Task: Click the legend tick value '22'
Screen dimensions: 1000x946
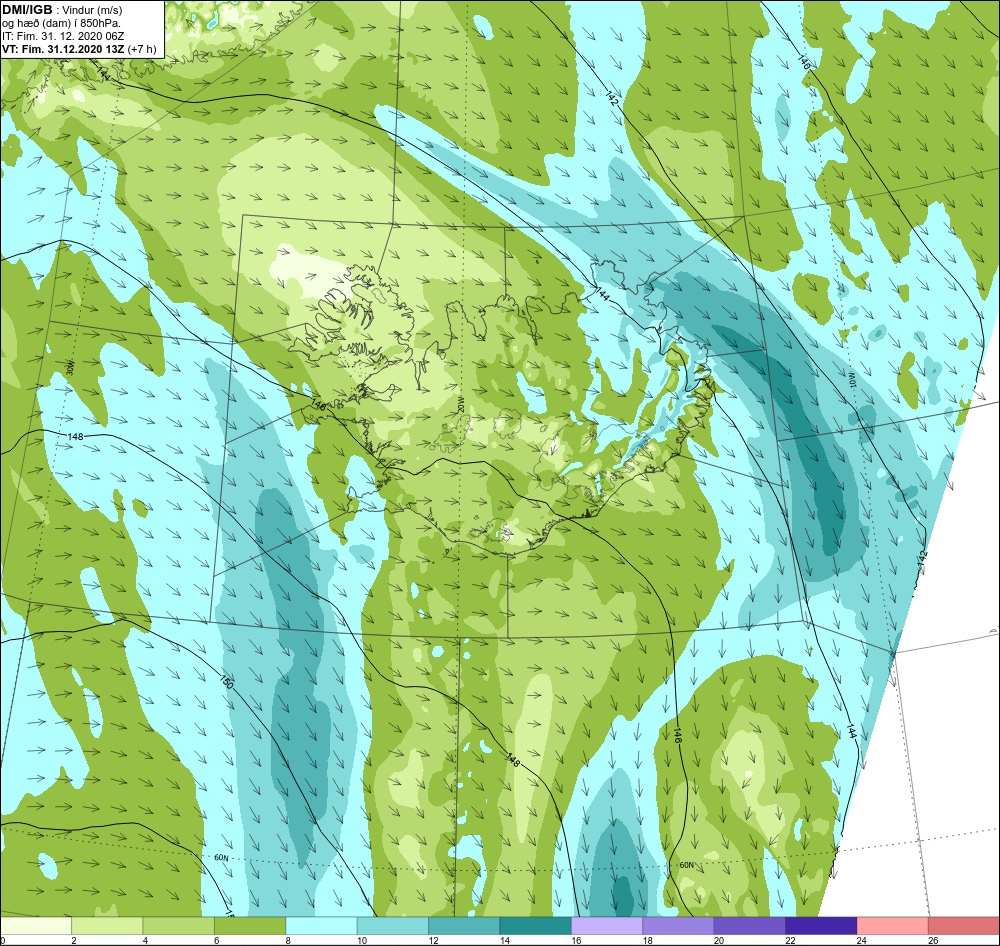Action: [790, 940]
